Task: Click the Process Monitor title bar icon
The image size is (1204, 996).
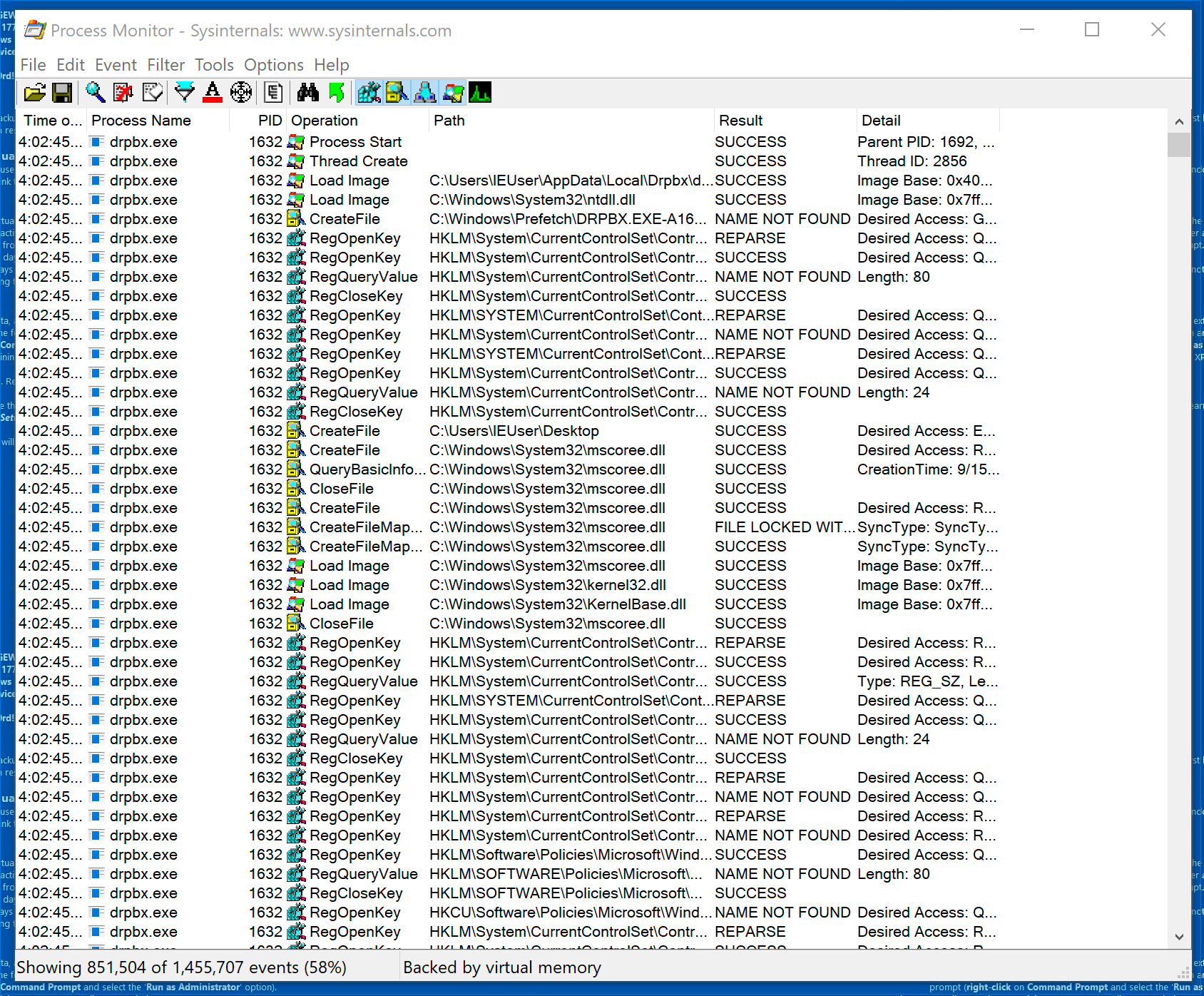Action: tap(35, 31)
